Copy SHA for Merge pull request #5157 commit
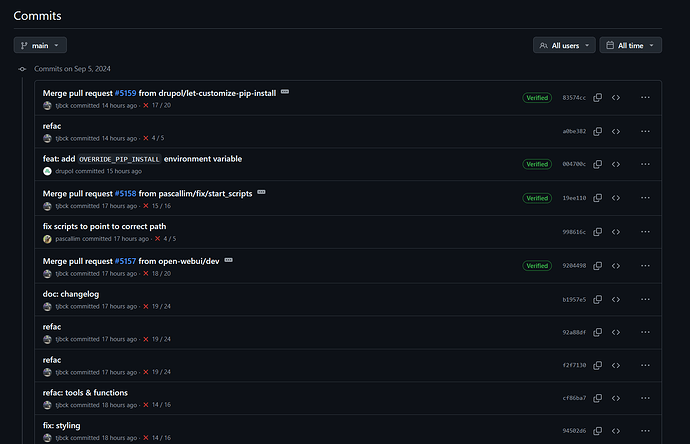Screen dimensions: 690x444 click(x=597, y=266)
